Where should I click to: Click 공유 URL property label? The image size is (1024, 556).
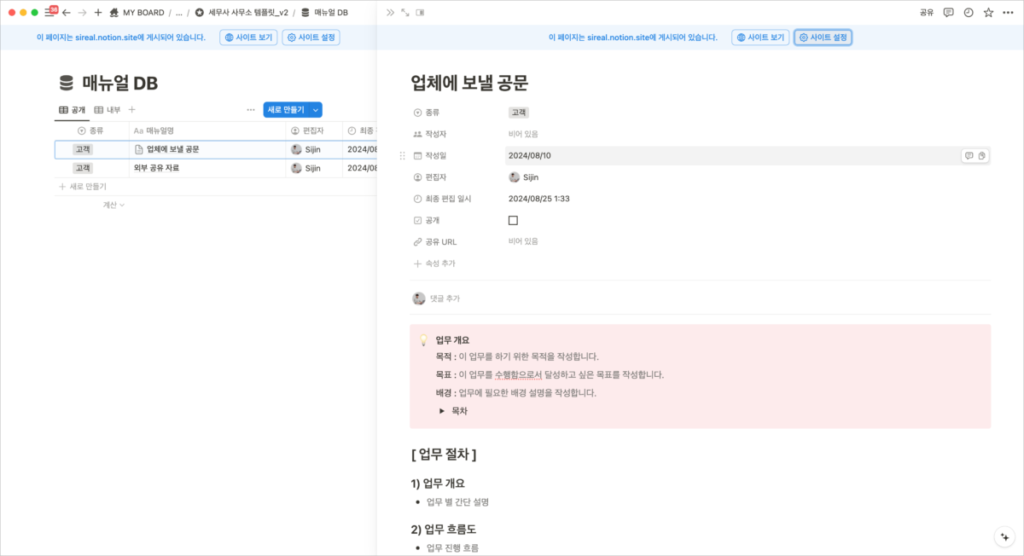coord(435,242)
